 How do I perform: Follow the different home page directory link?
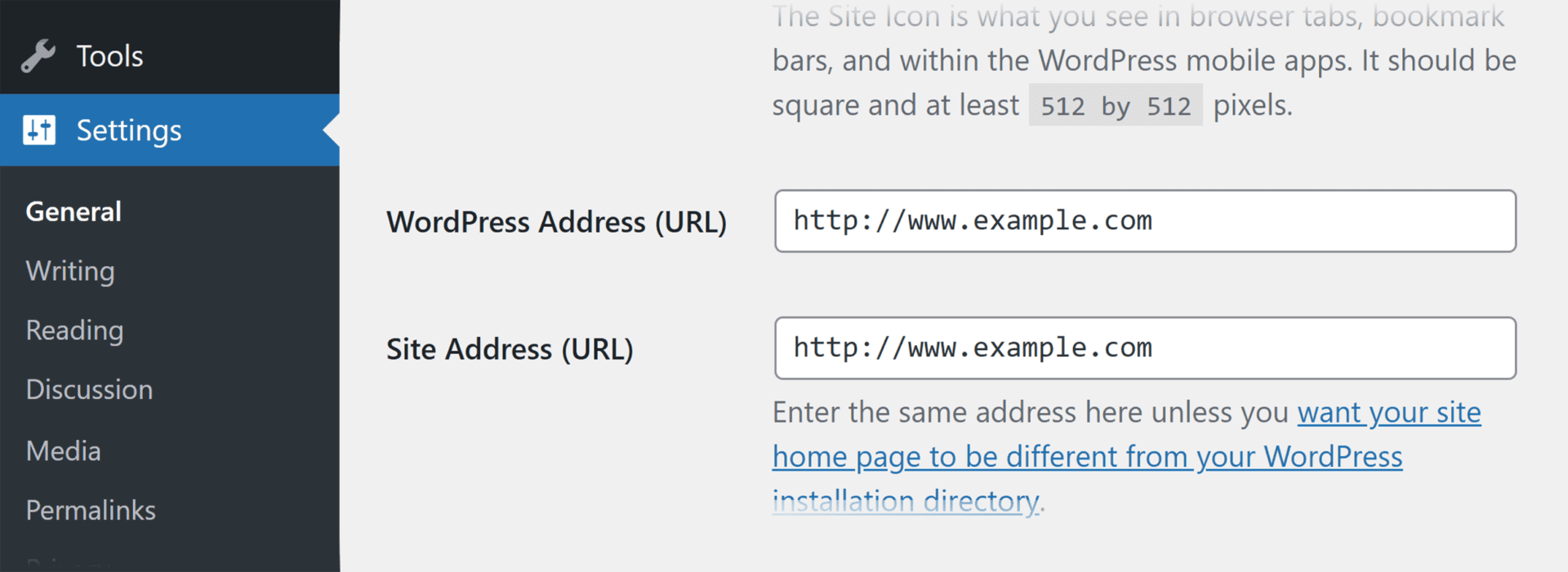coord(1086,457)
